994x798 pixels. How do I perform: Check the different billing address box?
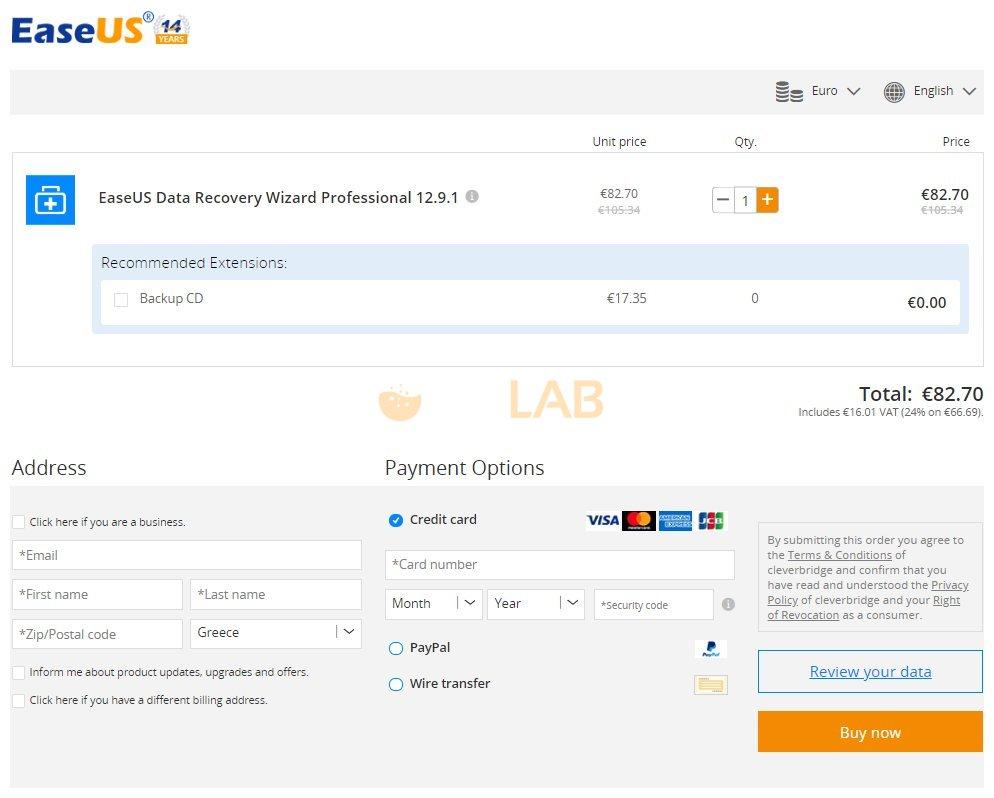(x=18, y=700)
